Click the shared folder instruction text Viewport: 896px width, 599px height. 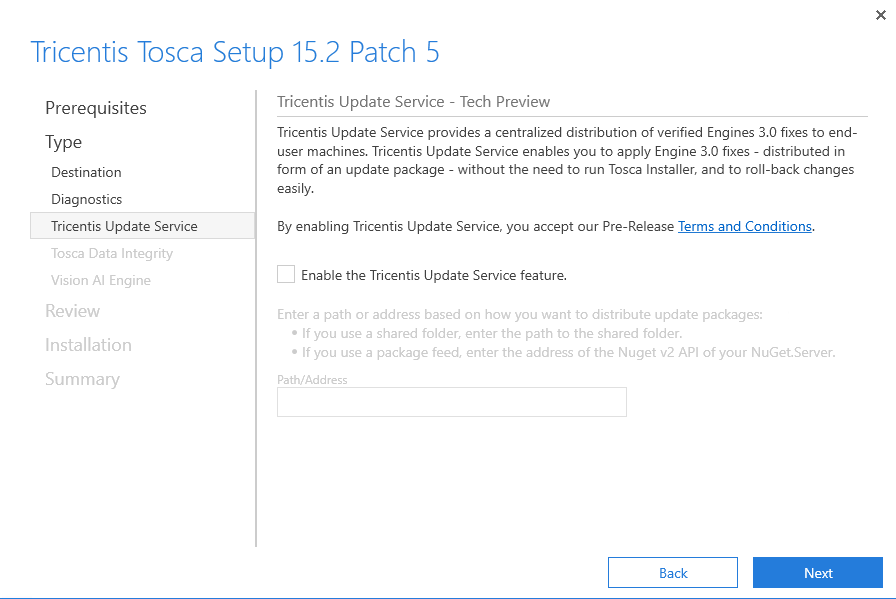[492, 333]
